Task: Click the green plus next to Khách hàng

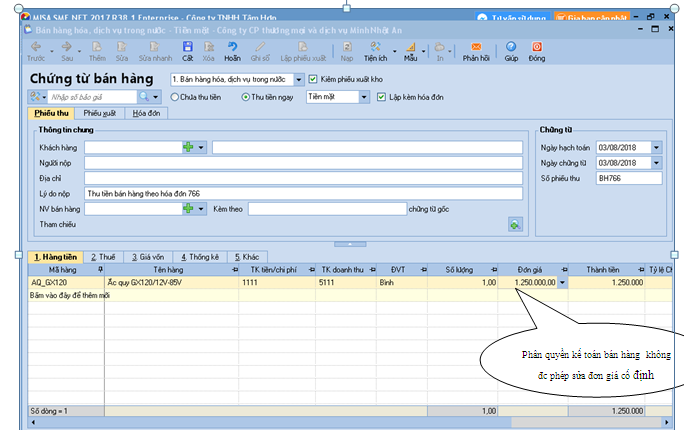Action: pos(187,147)
